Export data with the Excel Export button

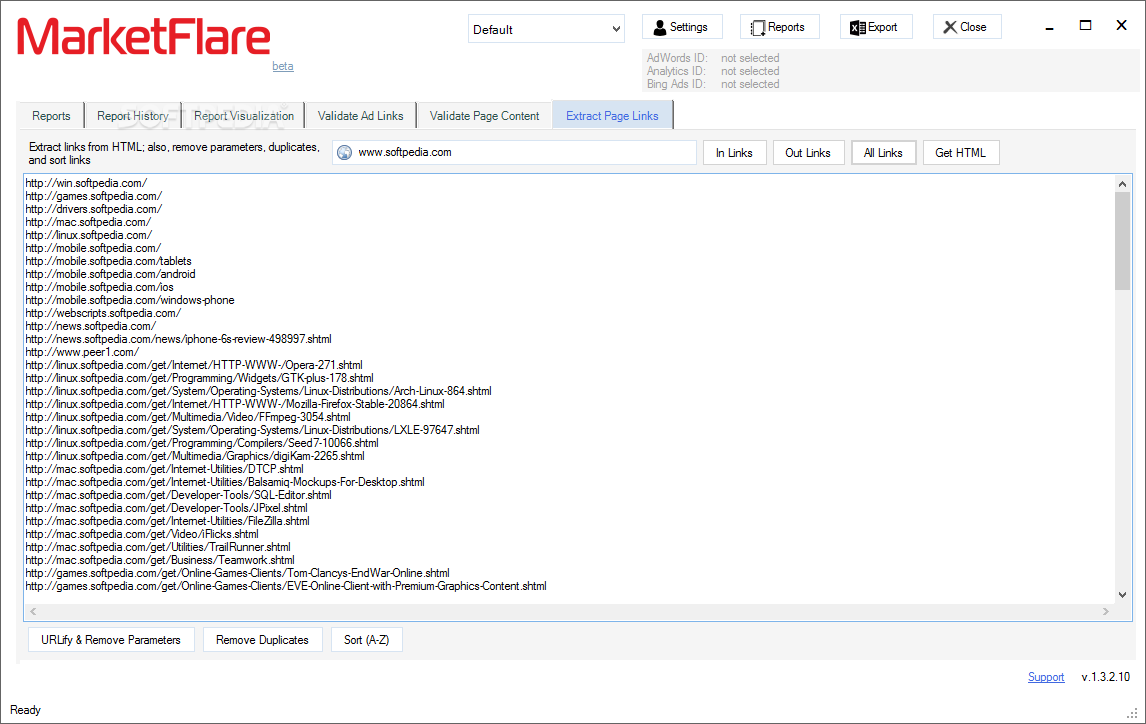(x=876, y=27)
